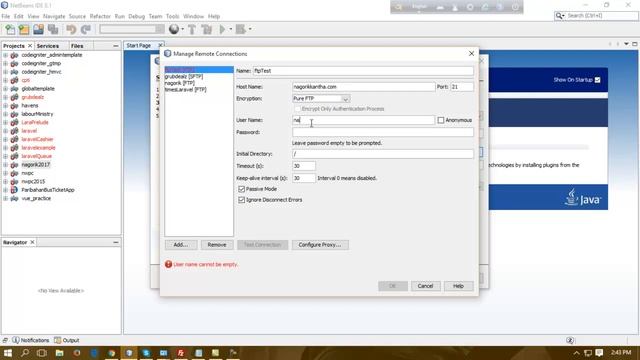Click the Clean and Build icon
The width and height of the screenshot is (640, 360).
click(x=207, y=29)
